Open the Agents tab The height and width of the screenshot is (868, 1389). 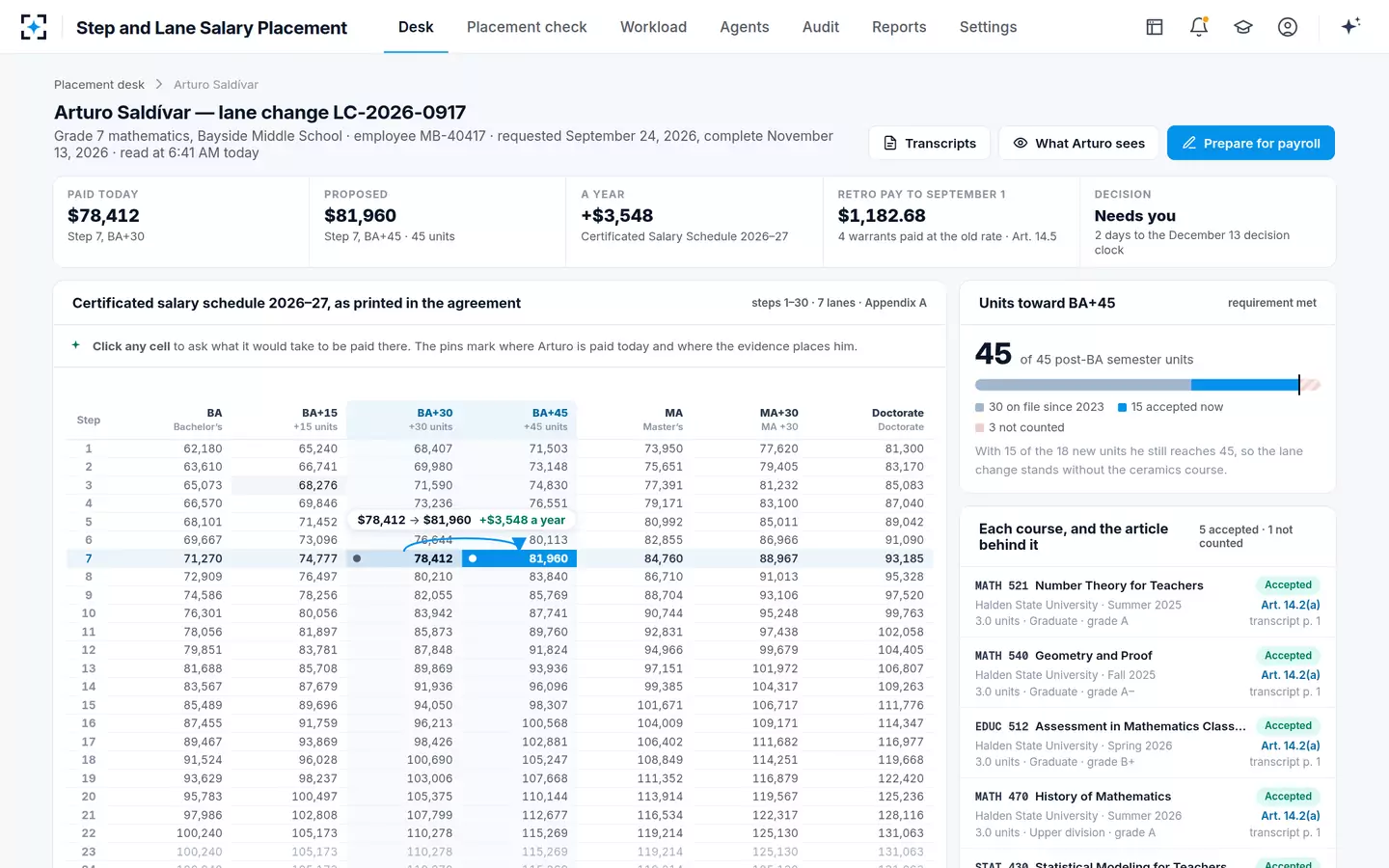coord(745,27)
